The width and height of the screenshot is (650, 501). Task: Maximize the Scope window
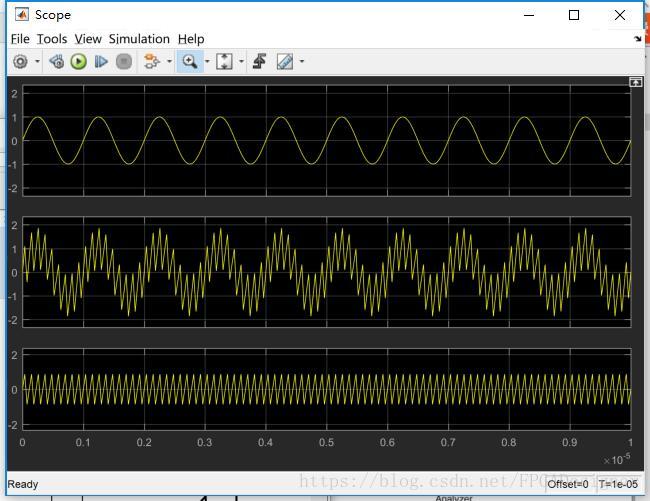click(x=574, y=15)
